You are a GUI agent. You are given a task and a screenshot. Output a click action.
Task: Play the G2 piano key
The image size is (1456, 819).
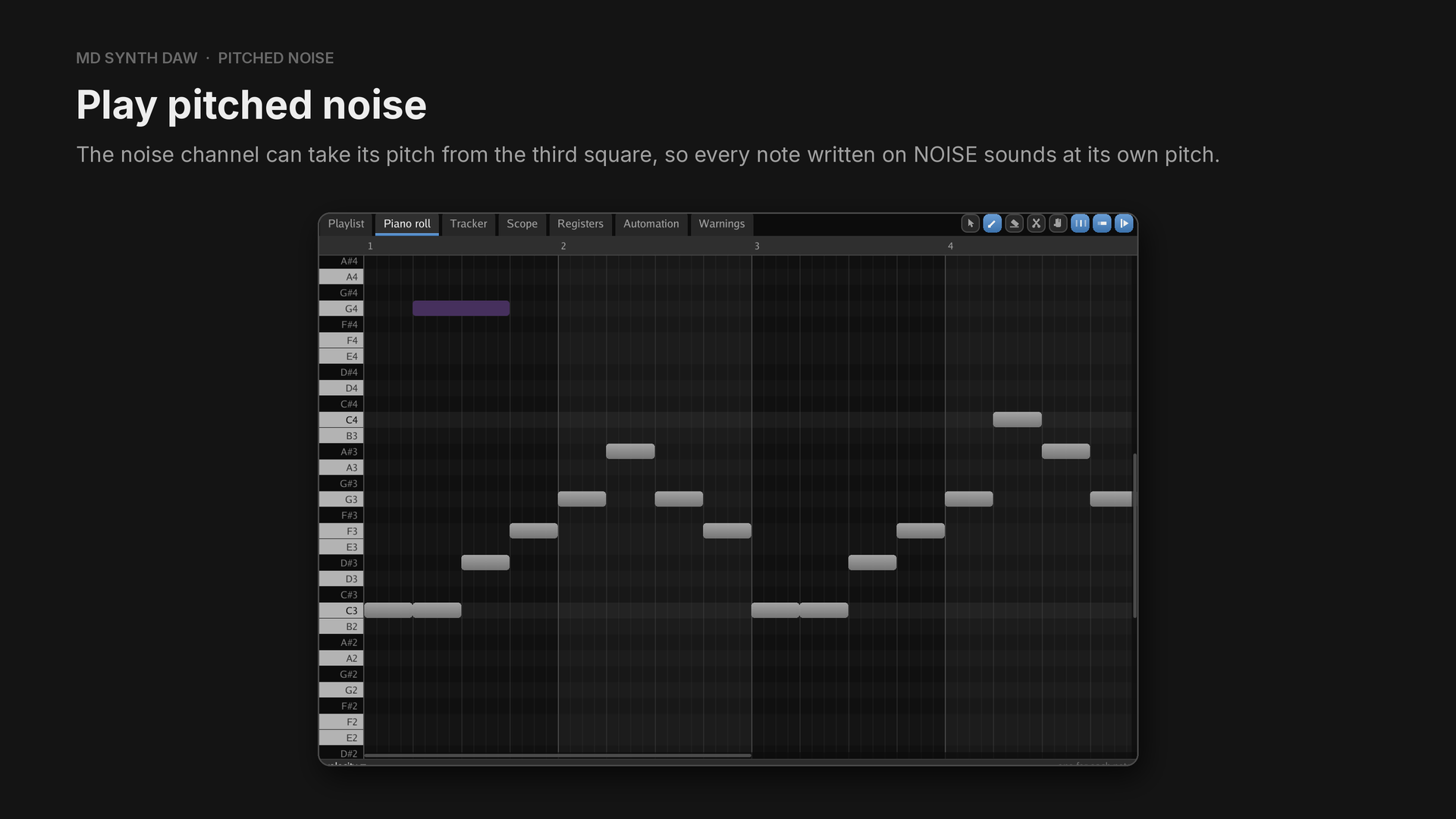click(x=341, y=690)
